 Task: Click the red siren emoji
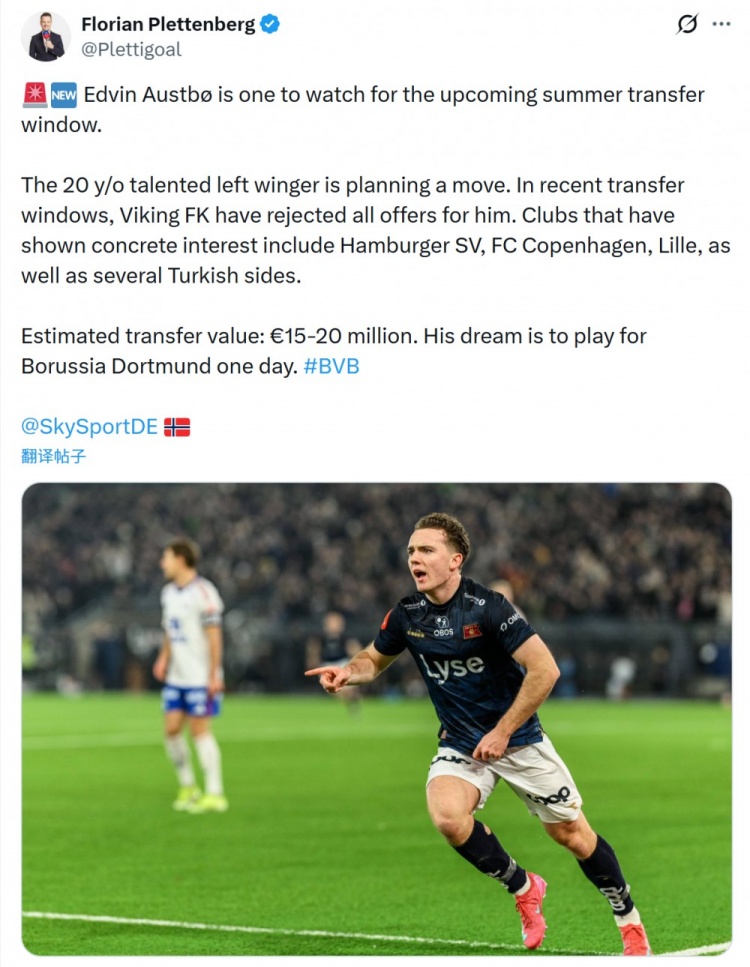[x=32, y=95]
